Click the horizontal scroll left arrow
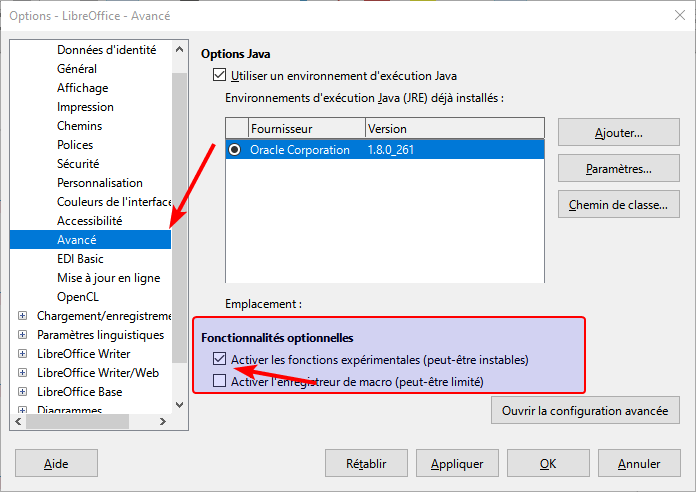The width and height of the screenshot is (696, 492). pyautogui.click(x=18, y=421)
